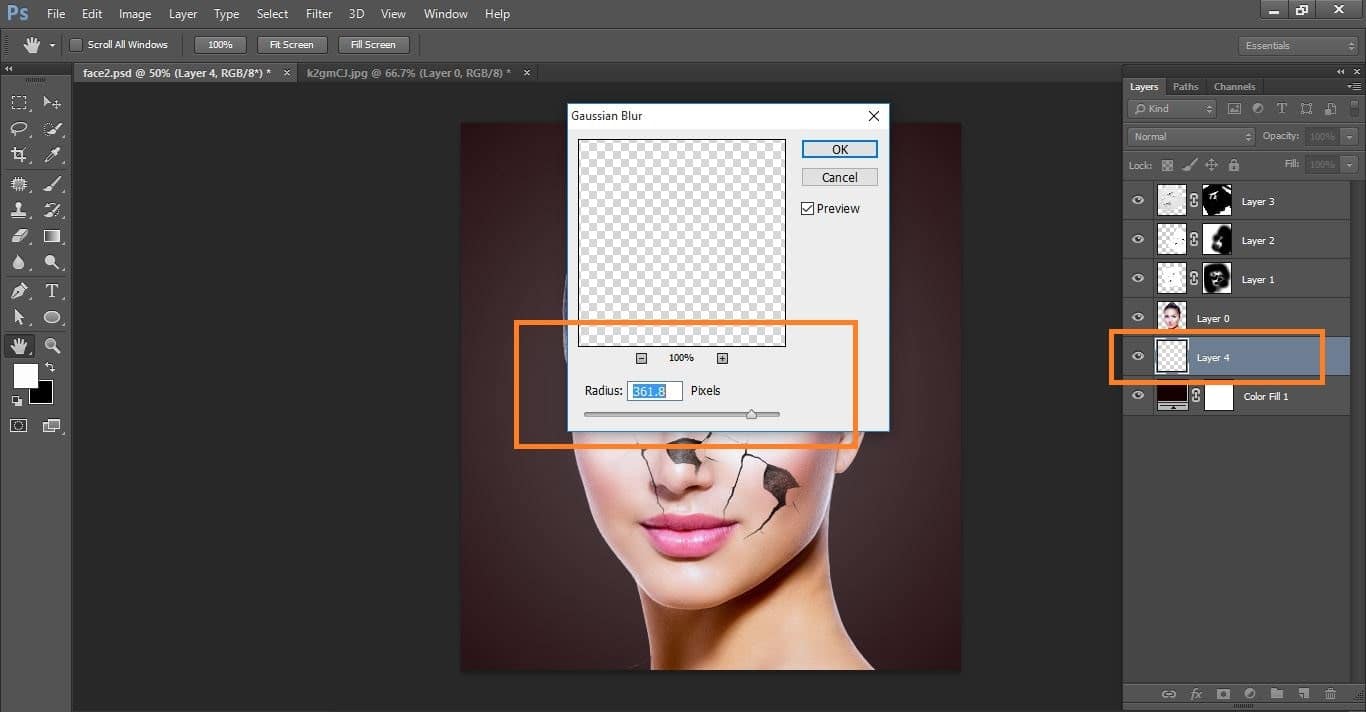Click zoom-in plus under blur preview
This screenshot has height=712, width=1366.
pyautogui.click(x=722, y=358)
